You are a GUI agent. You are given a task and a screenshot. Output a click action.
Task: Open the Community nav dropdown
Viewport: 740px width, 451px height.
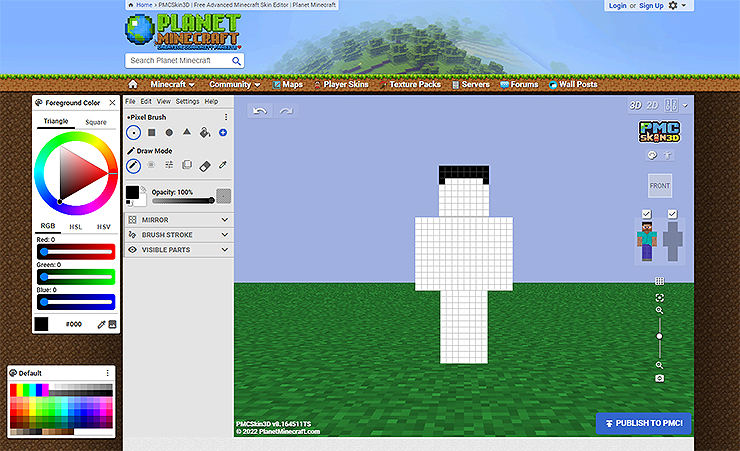[x=235, y=84]
